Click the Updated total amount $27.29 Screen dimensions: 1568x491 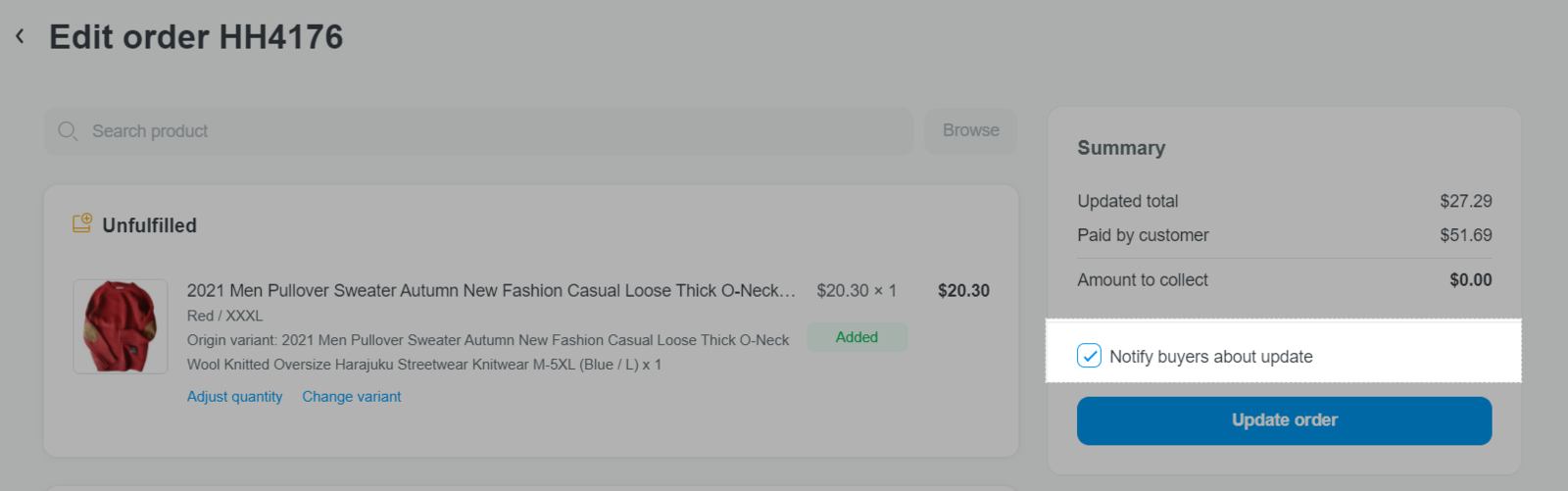coord(1466,201)
